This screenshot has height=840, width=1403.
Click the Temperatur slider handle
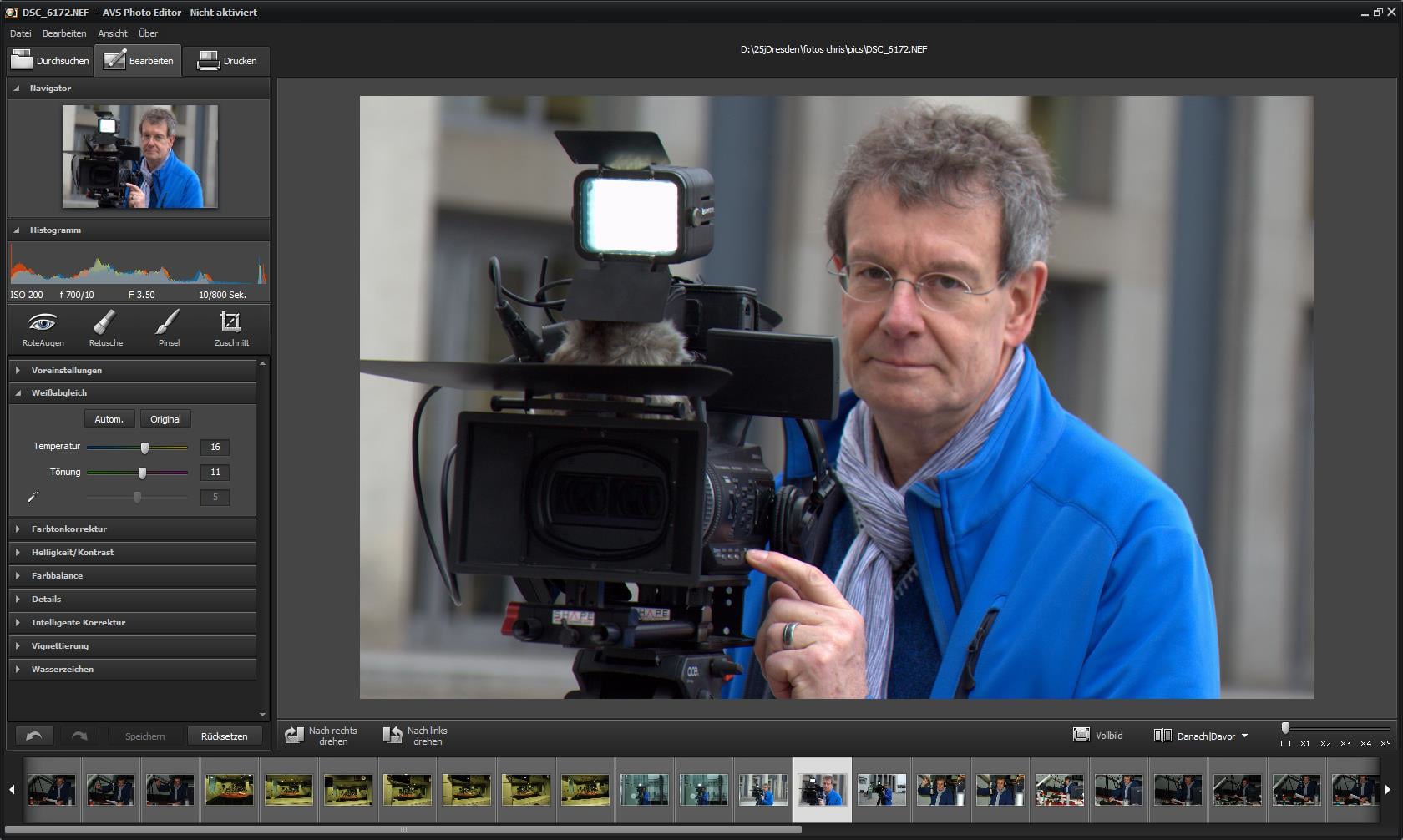(x=144, y=448)
